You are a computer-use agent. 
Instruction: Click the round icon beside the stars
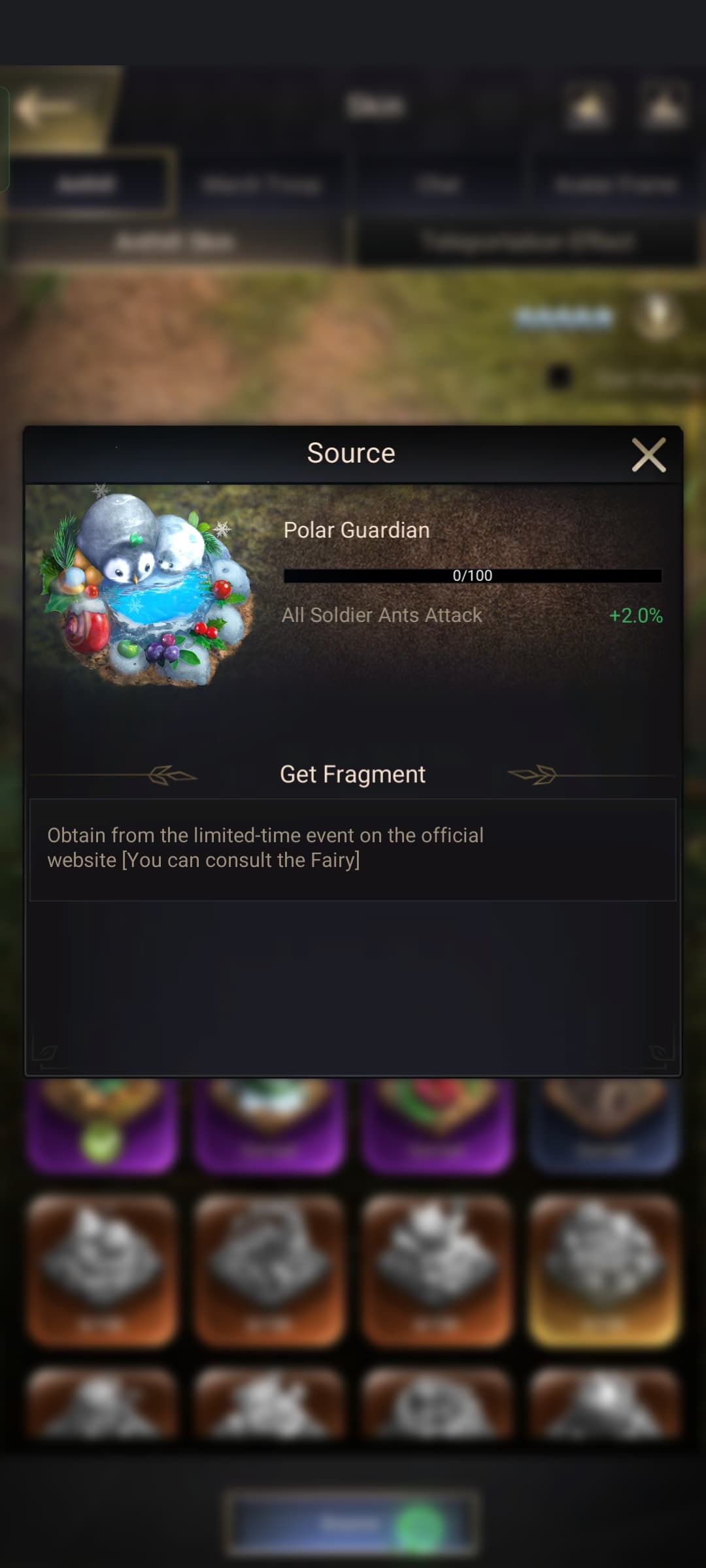[658, 317]
